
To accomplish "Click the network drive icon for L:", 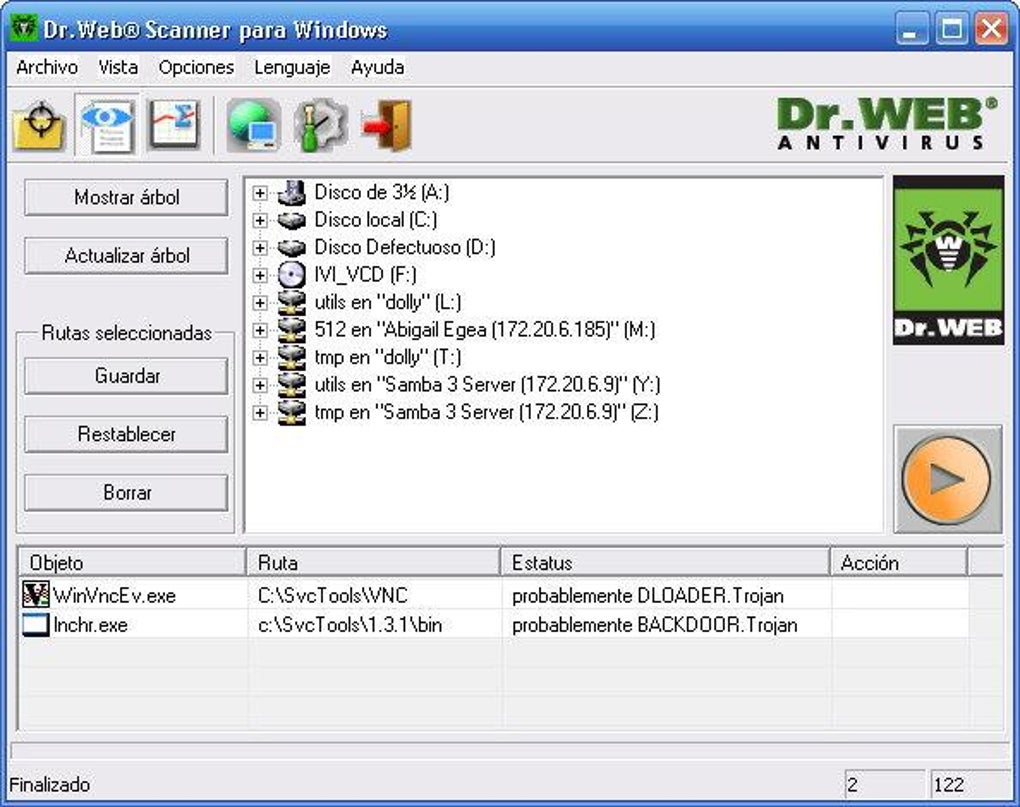I will 291,302.
